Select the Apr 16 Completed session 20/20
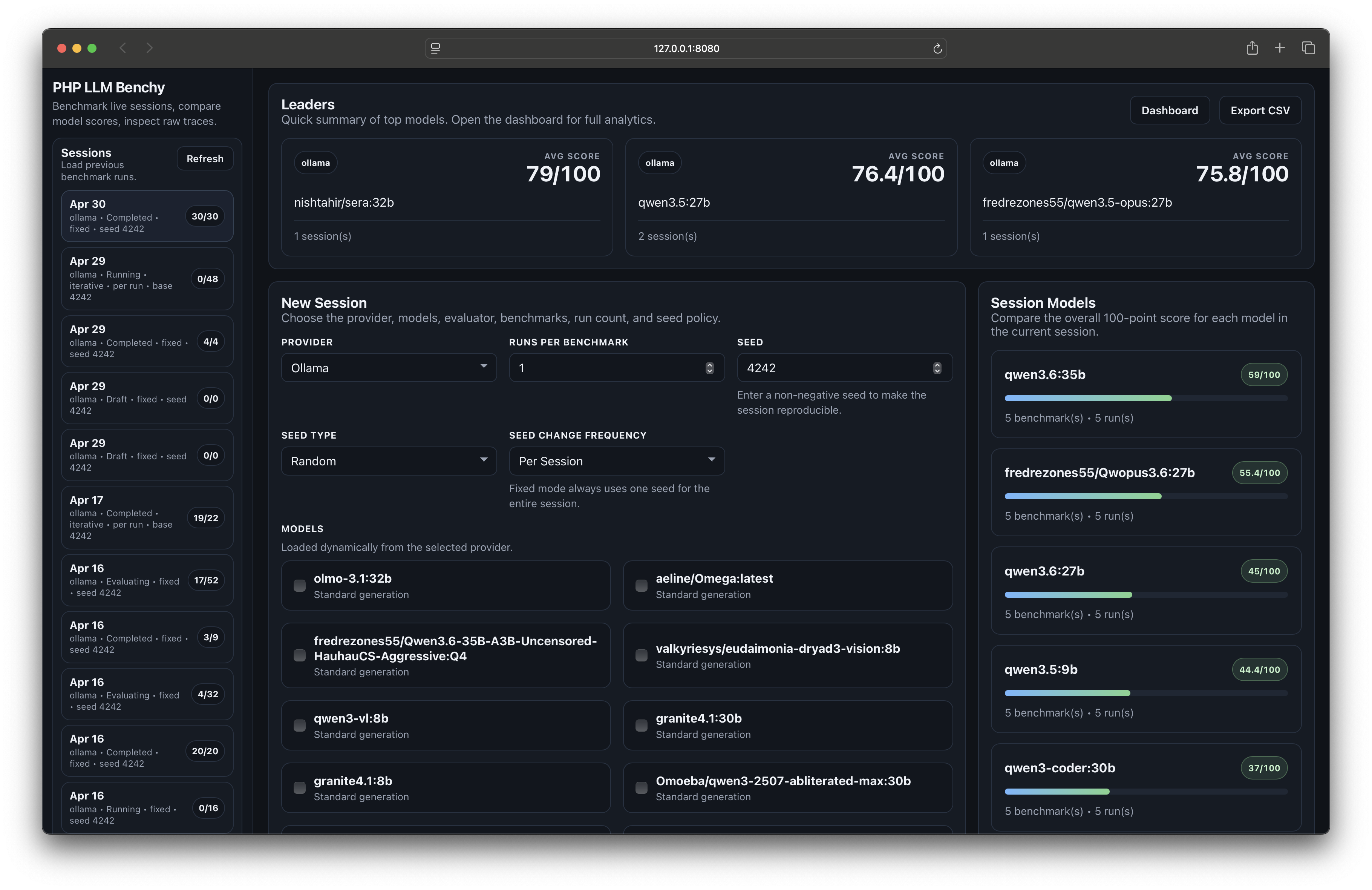The height and width of the screenshot is (890, 1372). coord(147,750)
